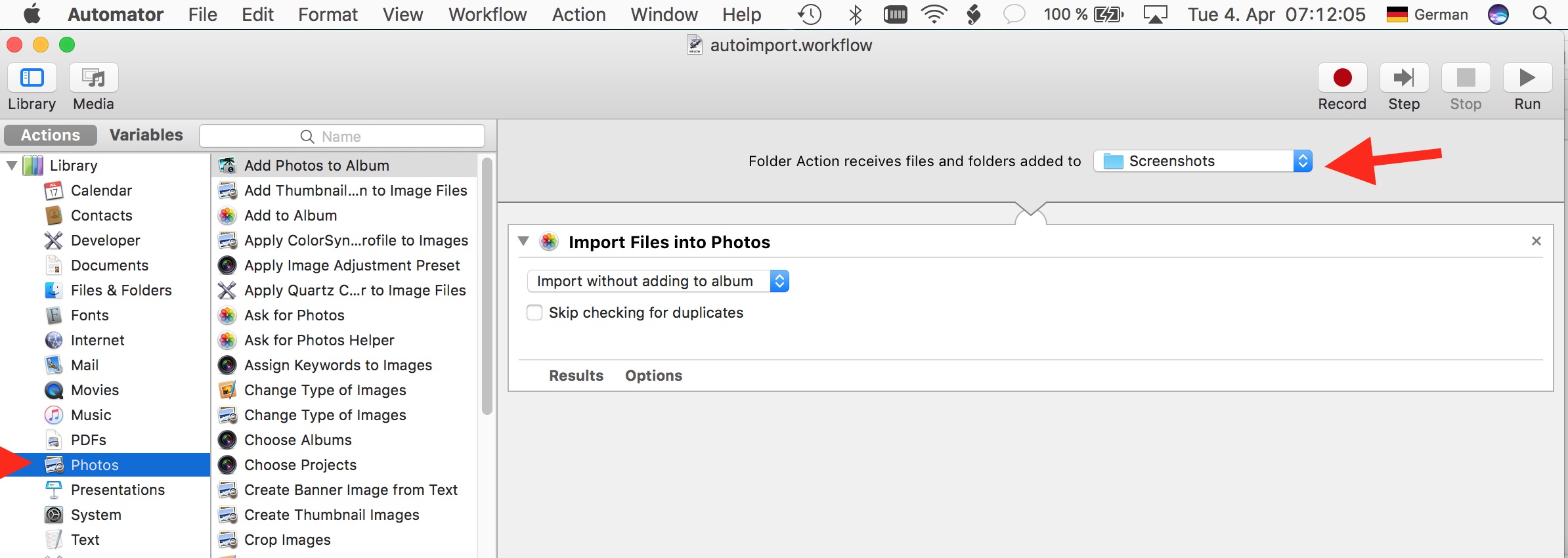Show the action Options section
The width and height of the screenshot is (1568, 558).
point(653,376)
